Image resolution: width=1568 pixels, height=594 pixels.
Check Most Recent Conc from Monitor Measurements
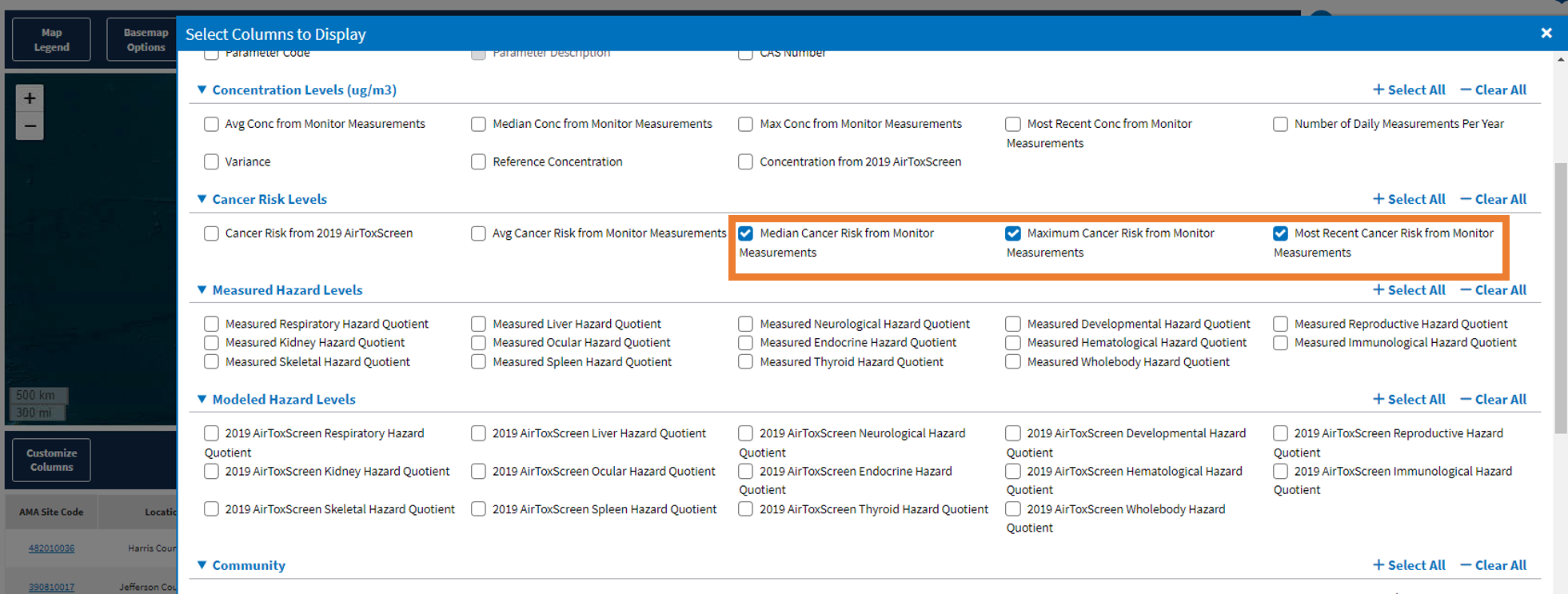coord(1013,124)
